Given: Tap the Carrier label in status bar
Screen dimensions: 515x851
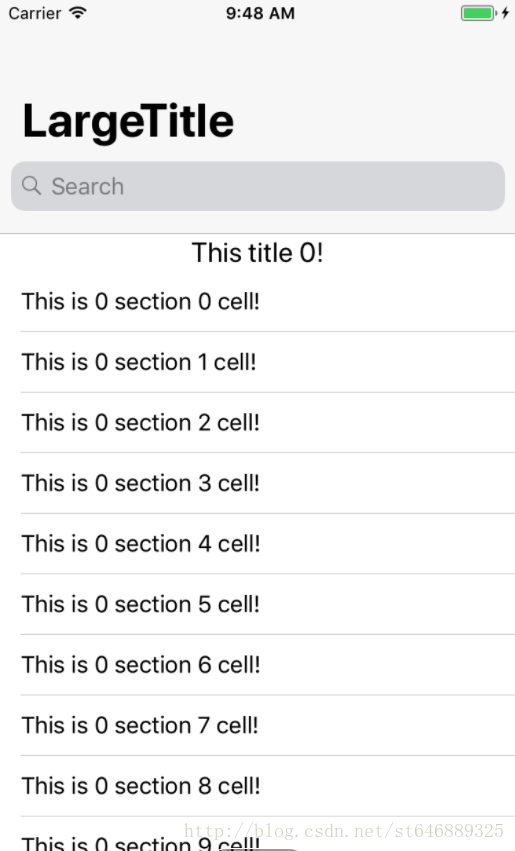Looking at the screenshot, I should tap(35, 13).
